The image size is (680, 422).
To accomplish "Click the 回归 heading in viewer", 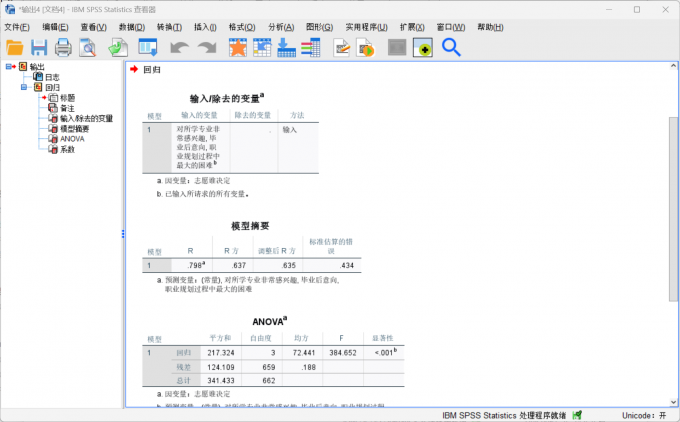I will (152, 69).
